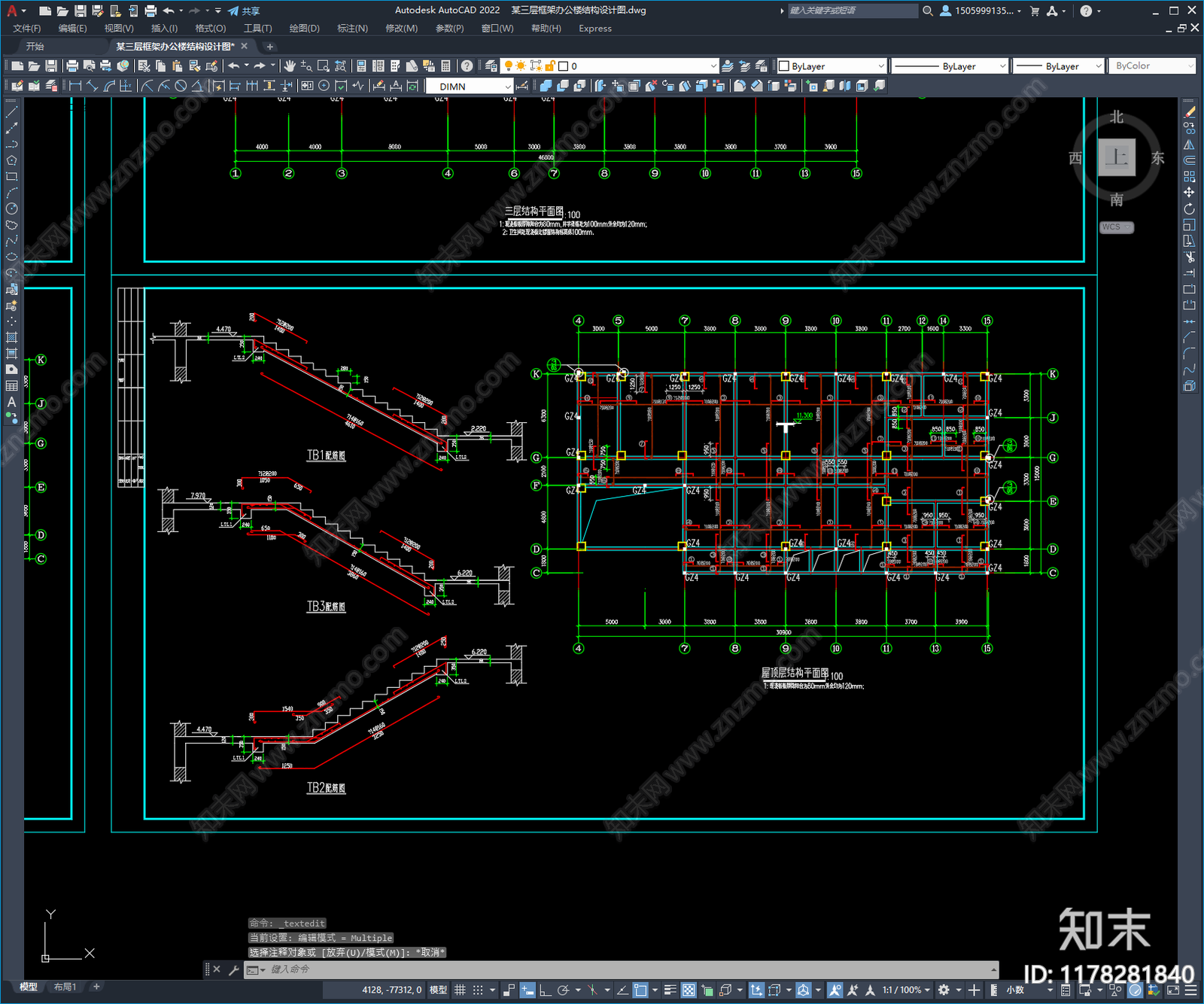Toggle ortho mode in status bar
Screen dimensions: 1204x1004
(x=545, y=990)
